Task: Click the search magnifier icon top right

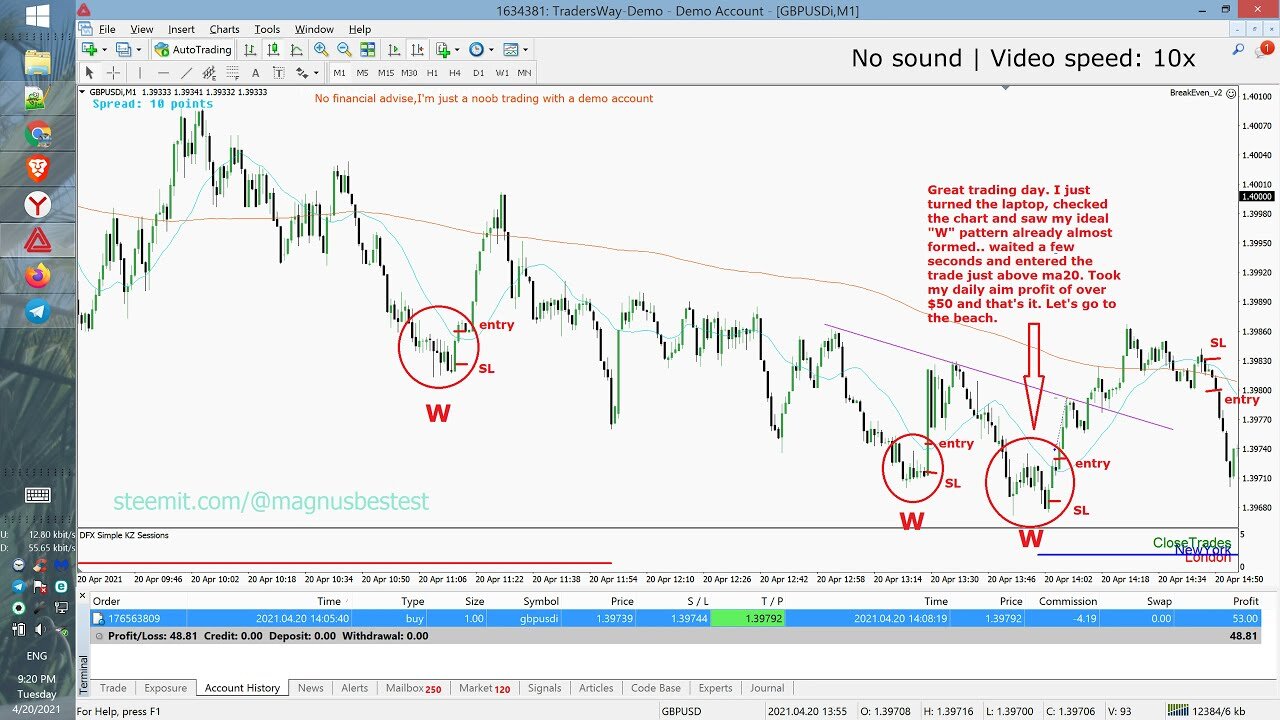Action: point(1239,49)
